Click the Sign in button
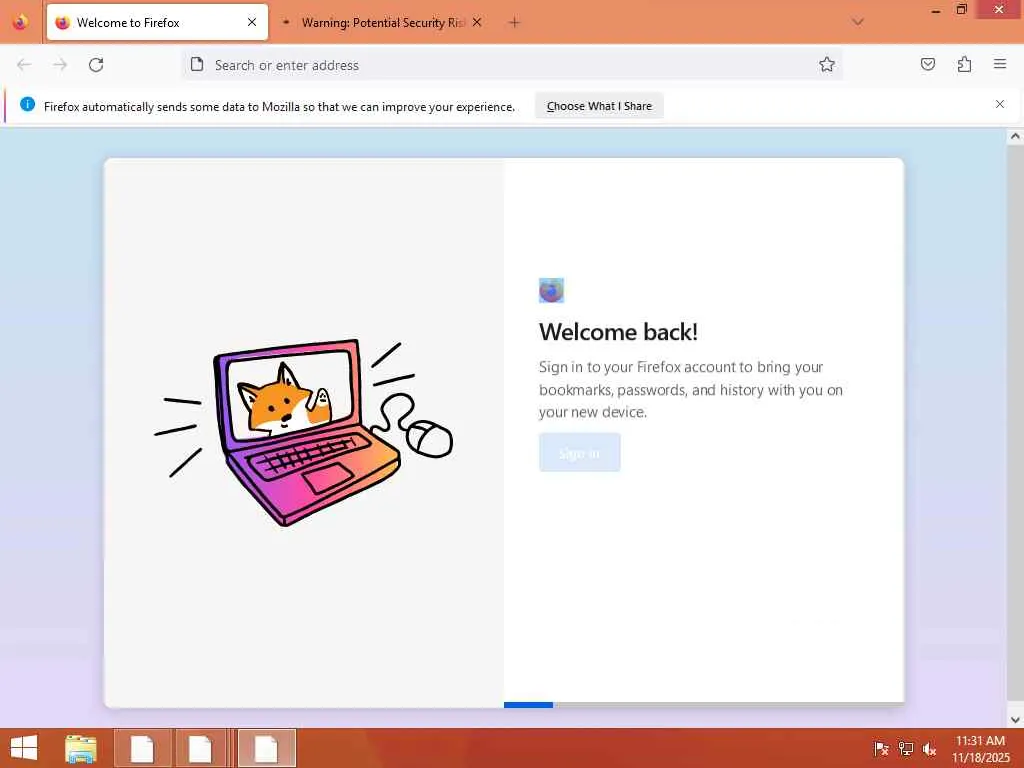This screenshot has width=1024, height=768. click(579, 453)
